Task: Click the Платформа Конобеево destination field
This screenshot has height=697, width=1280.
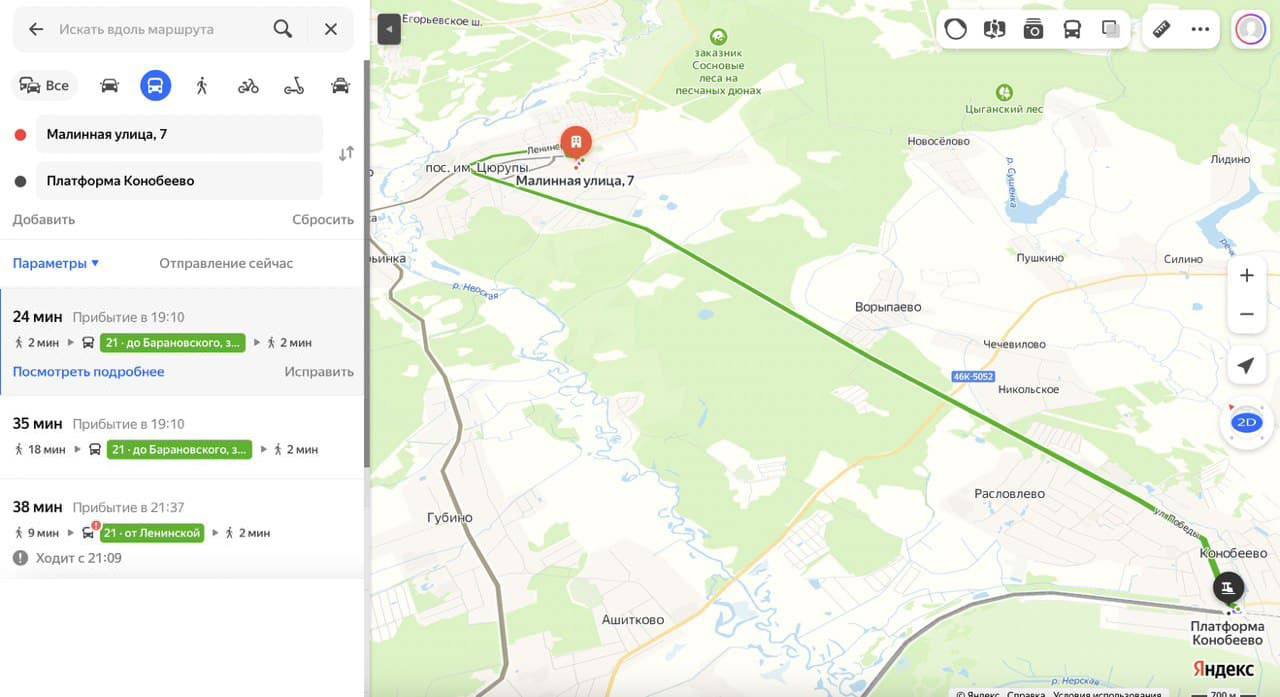Action: click(179, 181)
